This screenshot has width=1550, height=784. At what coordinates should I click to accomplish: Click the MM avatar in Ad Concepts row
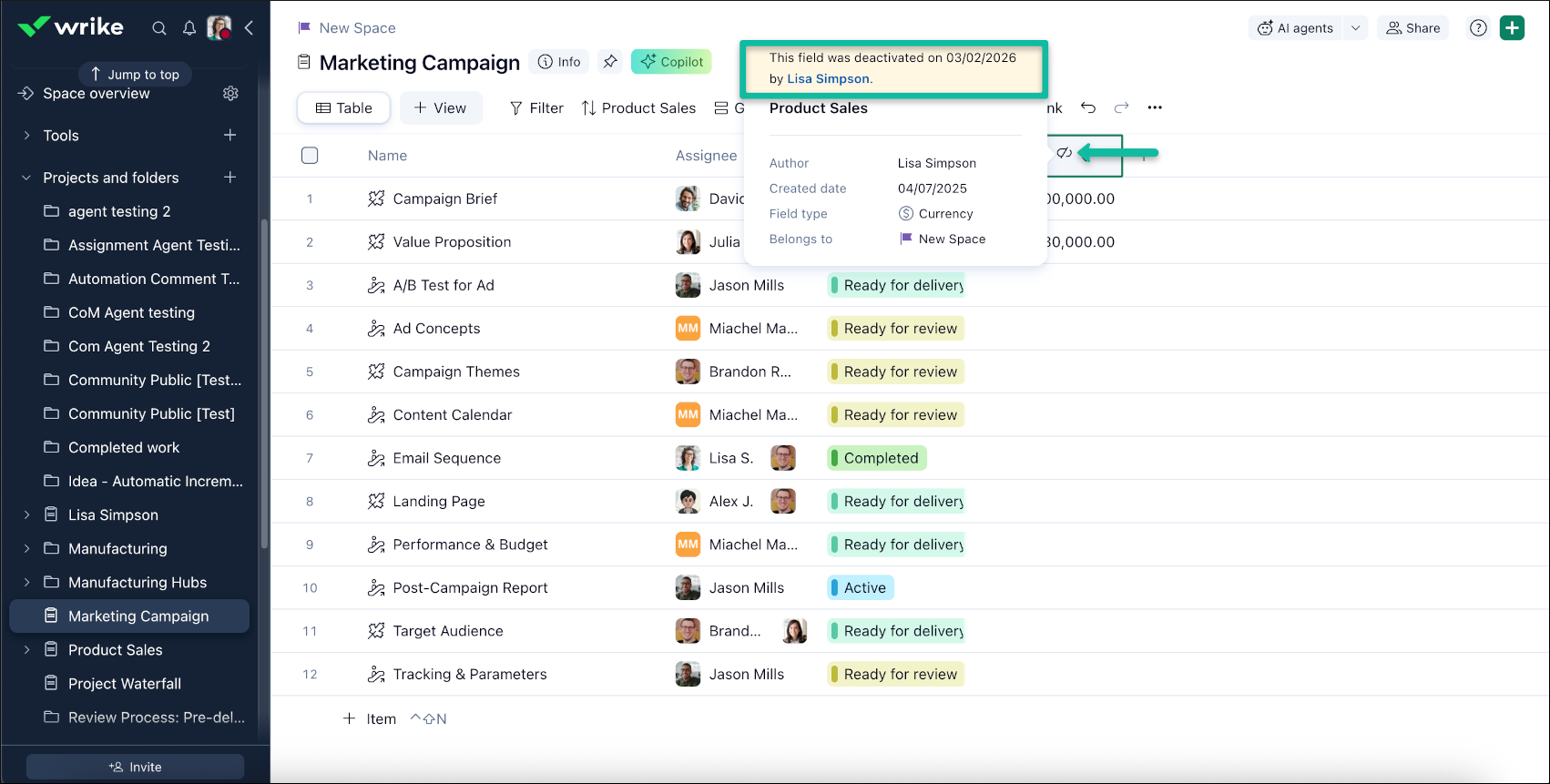tap(688, 329)
